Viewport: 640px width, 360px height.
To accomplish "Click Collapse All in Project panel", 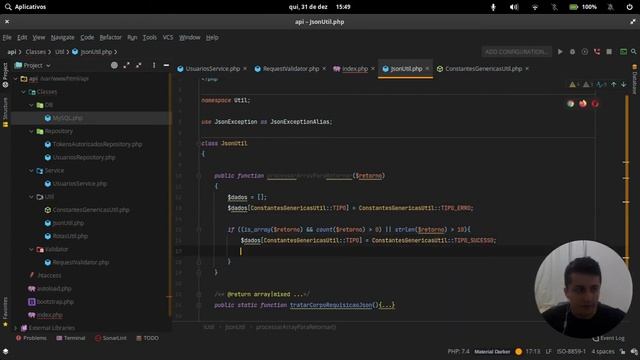I will (139, 65).
